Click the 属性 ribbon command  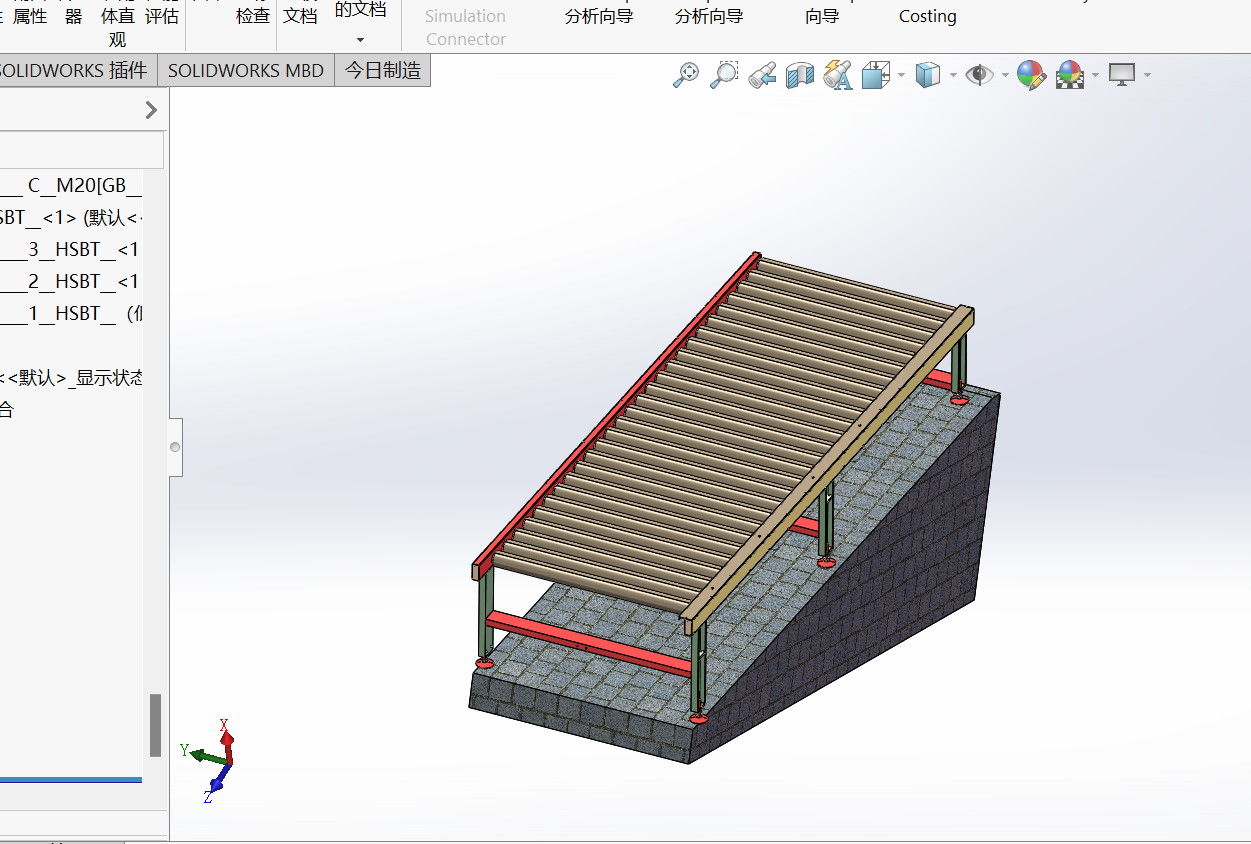click(30, 16)
